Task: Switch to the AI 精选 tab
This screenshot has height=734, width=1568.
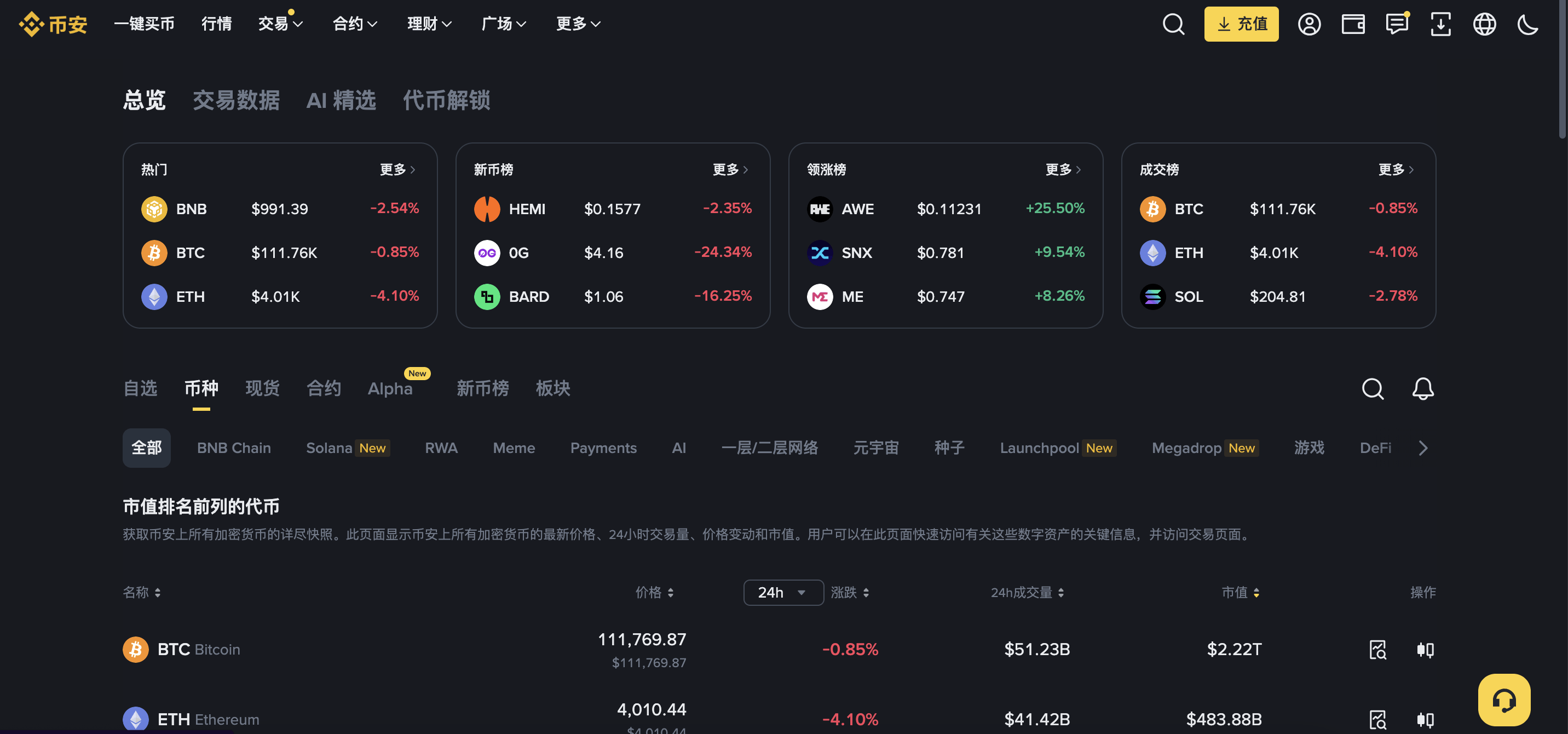Action: click(341, 100)
